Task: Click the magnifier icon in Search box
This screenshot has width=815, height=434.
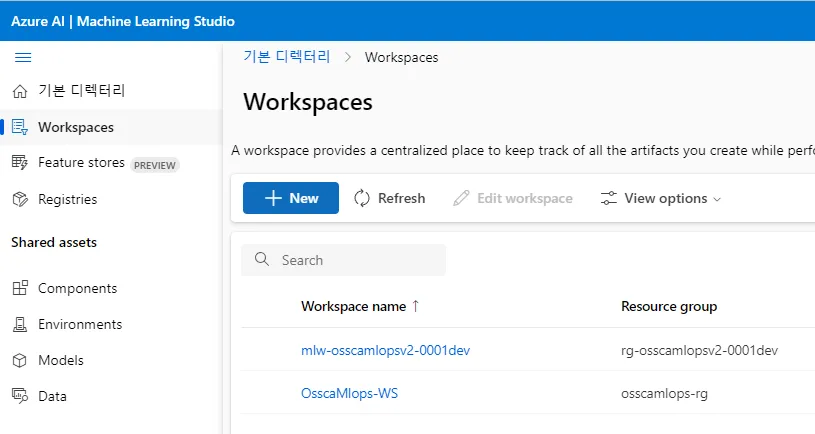Action: 262,259
